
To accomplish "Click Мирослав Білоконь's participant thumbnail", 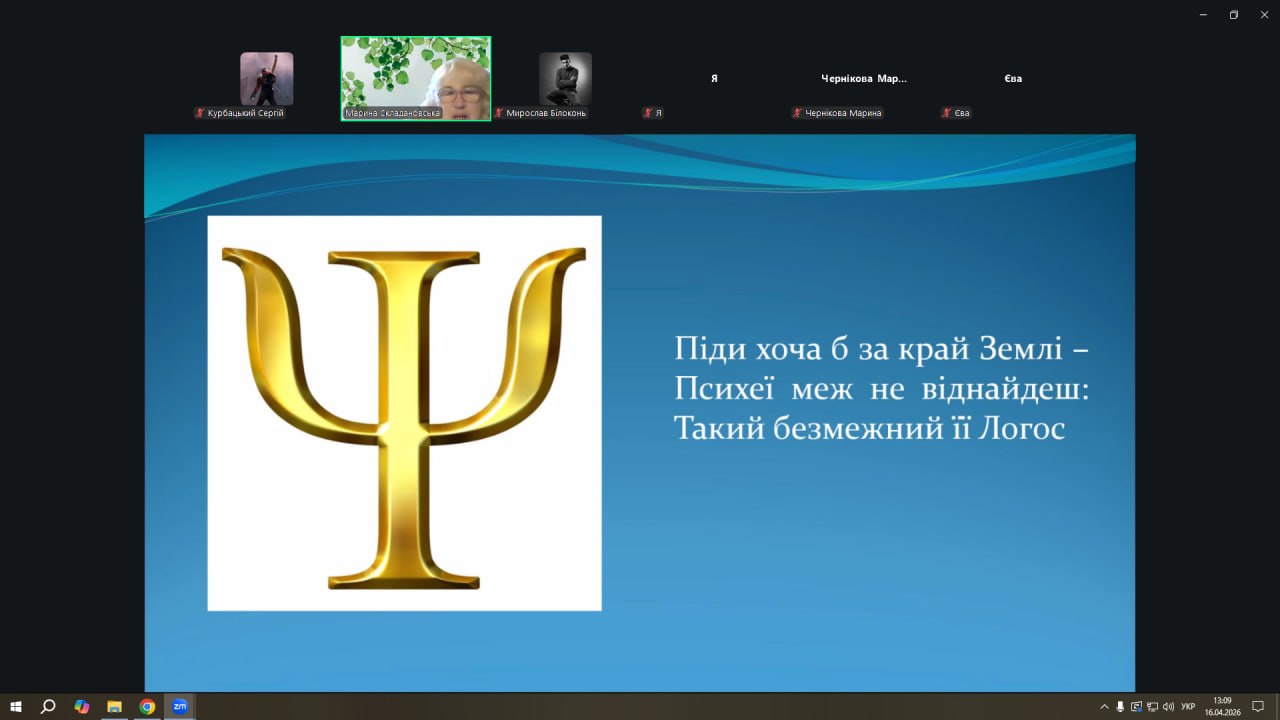I will click(565, 79).
